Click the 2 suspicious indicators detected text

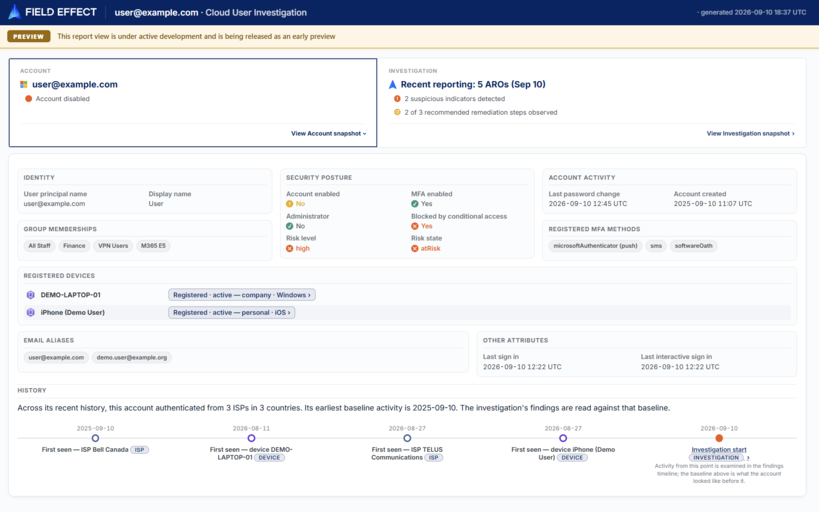click(454, 99)
